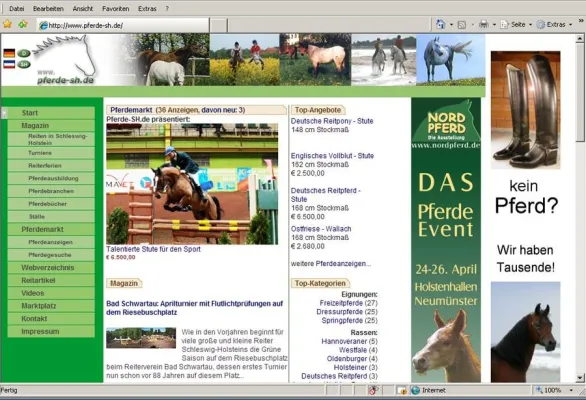Viewport: 586px width, 400px height.
Task: Click the Seite page icon
Action: point(505,25)
